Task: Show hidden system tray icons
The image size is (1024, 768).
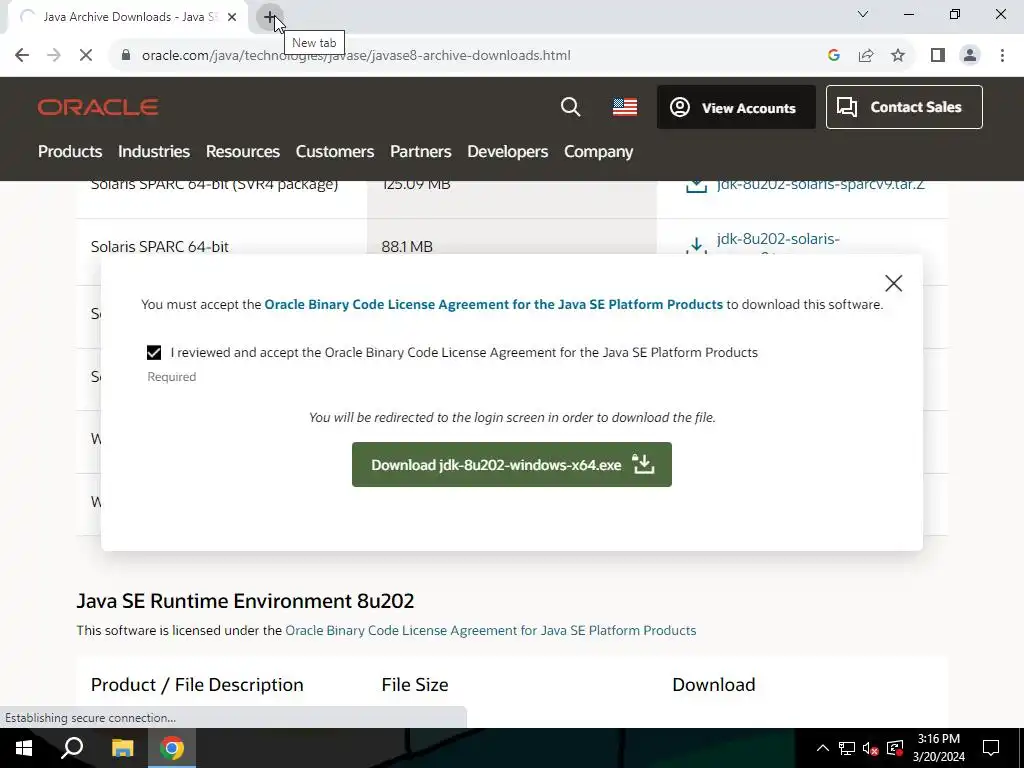Action: click(x=823, y=748)
